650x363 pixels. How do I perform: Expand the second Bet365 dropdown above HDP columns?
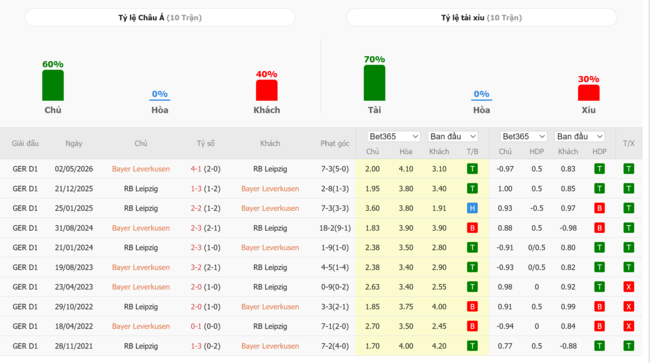click(x=523, y=136)
